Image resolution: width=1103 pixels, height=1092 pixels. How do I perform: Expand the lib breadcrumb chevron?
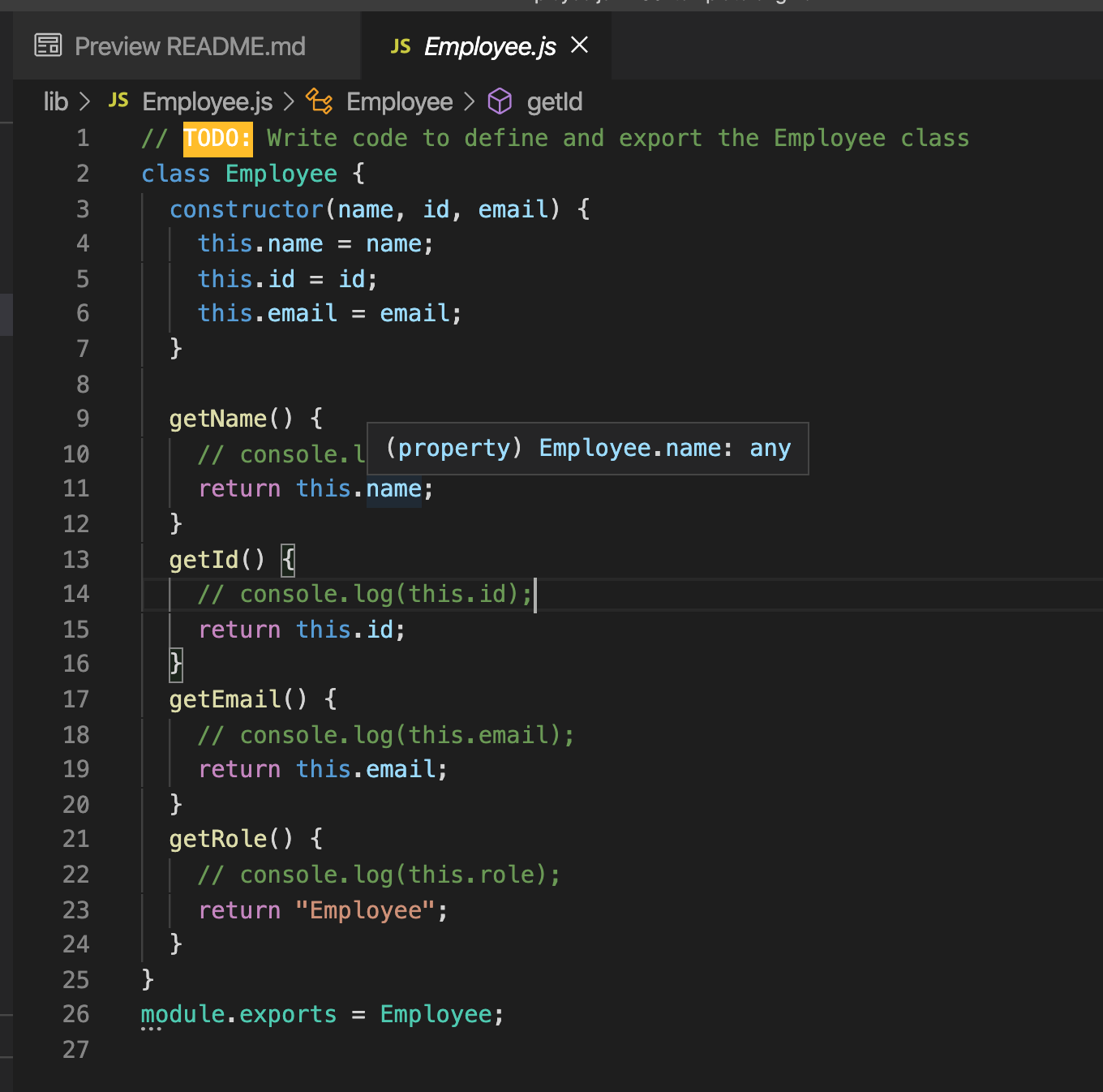84,101
